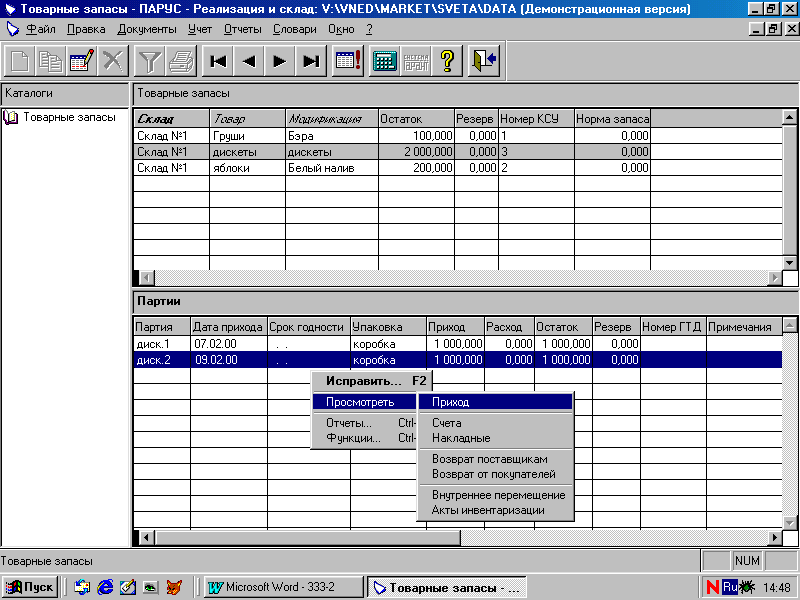Click the upper table scroll-down arrow

(789, 263)
